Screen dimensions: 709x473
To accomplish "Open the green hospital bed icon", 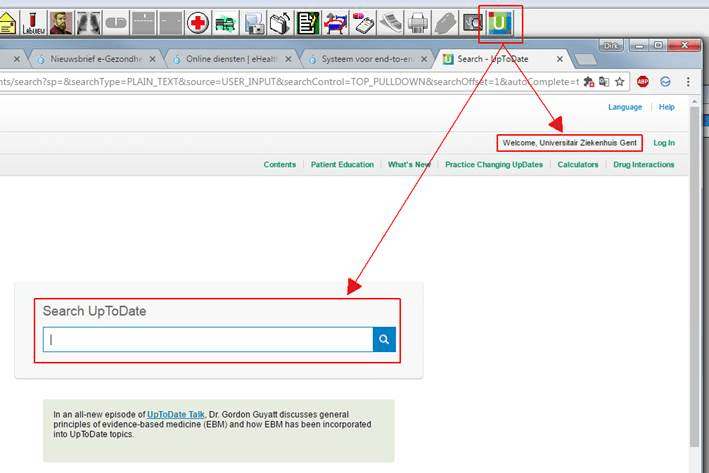I will click(x=226, y=23).
